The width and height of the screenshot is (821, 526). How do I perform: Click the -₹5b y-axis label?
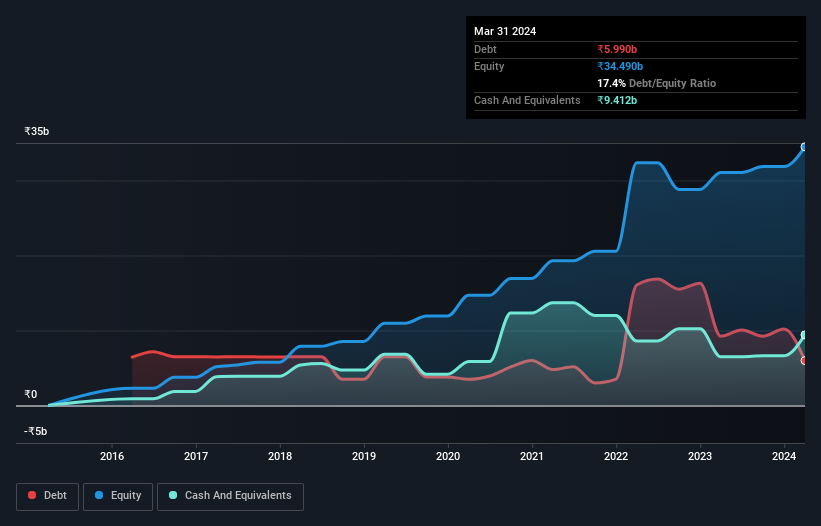click(x=36, y=431)
